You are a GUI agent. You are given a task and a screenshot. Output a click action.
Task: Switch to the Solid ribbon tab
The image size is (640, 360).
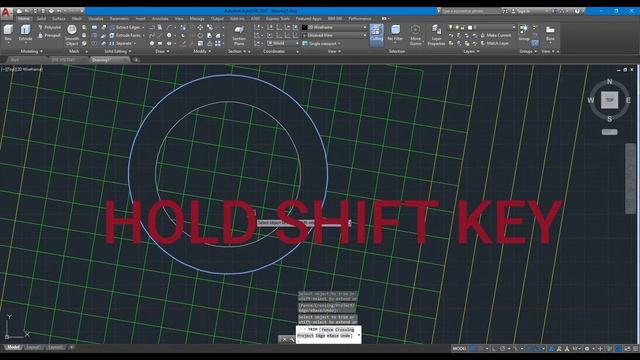click(x=42, y=19)
